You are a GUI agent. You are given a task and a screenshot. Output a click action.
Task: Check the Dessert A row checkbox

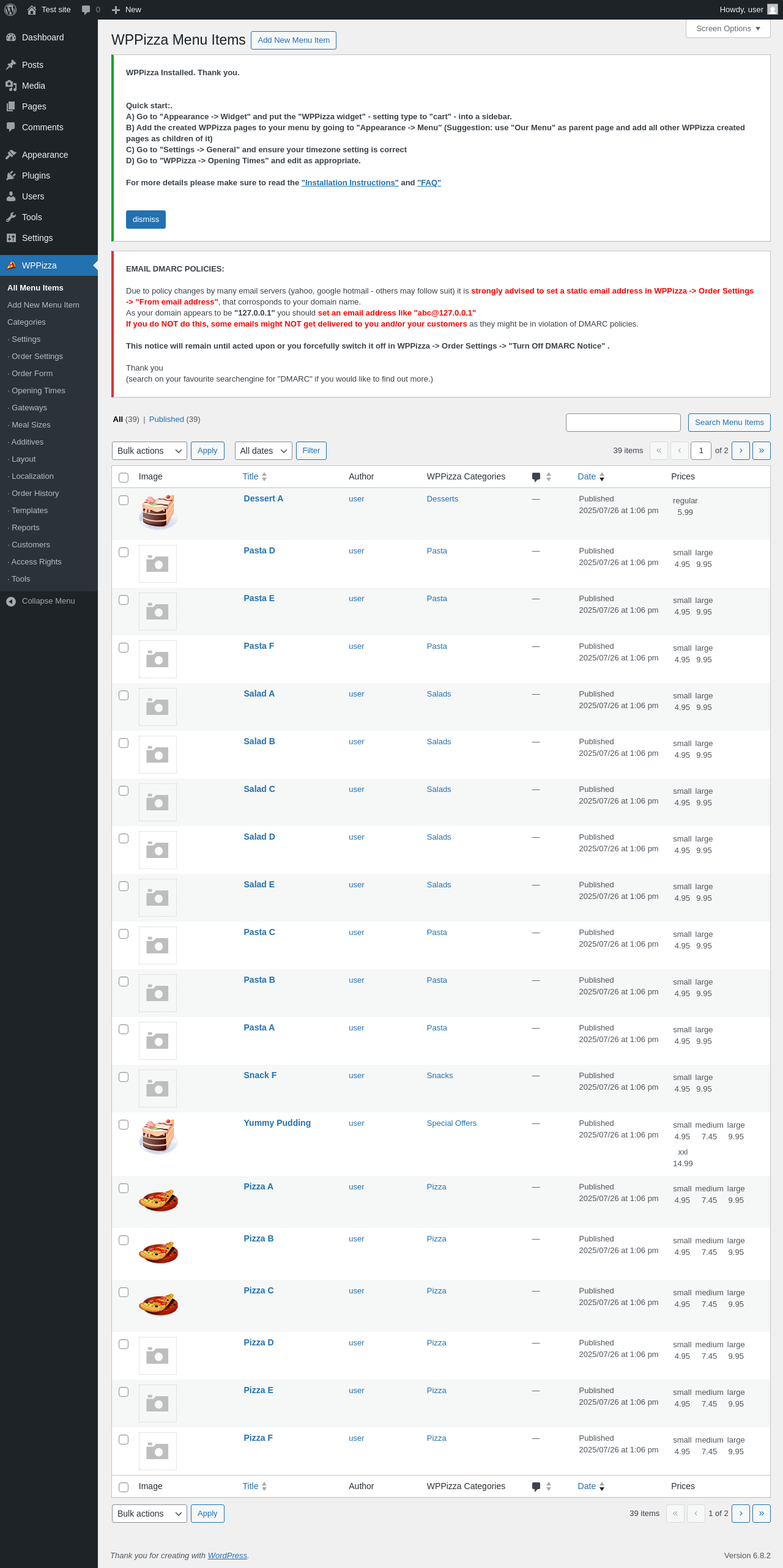click(x=124, y=500)
